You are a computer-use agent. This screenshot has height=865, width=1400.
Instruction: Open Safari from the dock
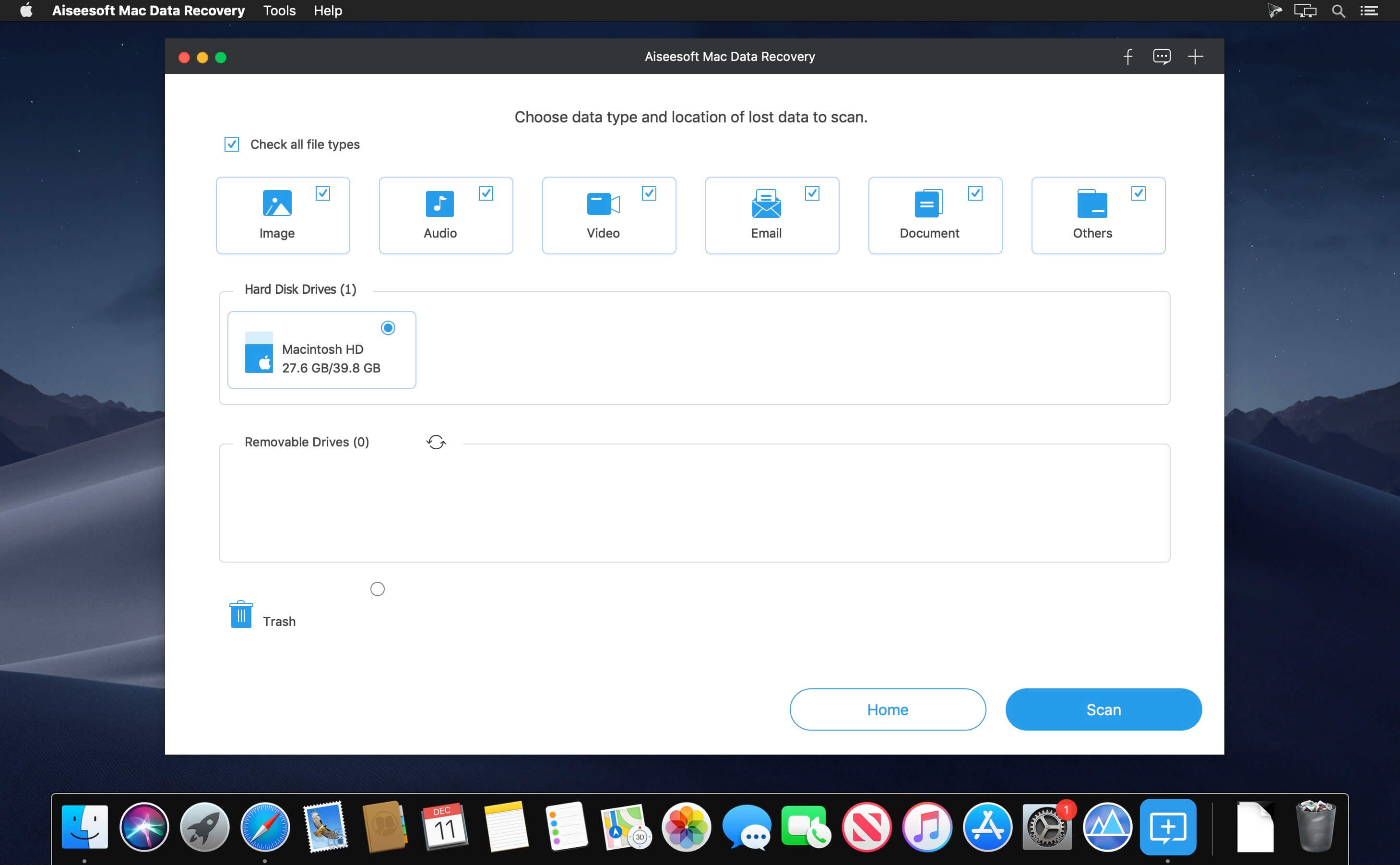click(265, 827)
